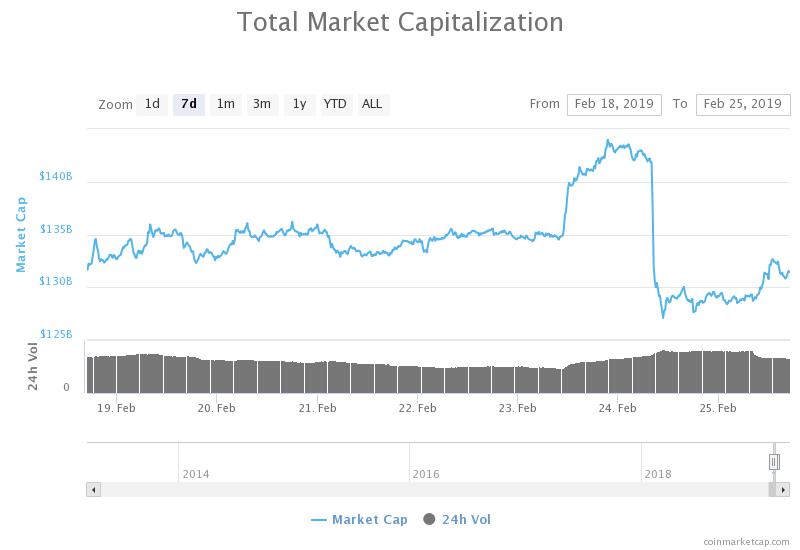Open the coinmarketcap.com credit link
Image resolution: width=800 pixels, height=550 pixels.
[746, 542]
